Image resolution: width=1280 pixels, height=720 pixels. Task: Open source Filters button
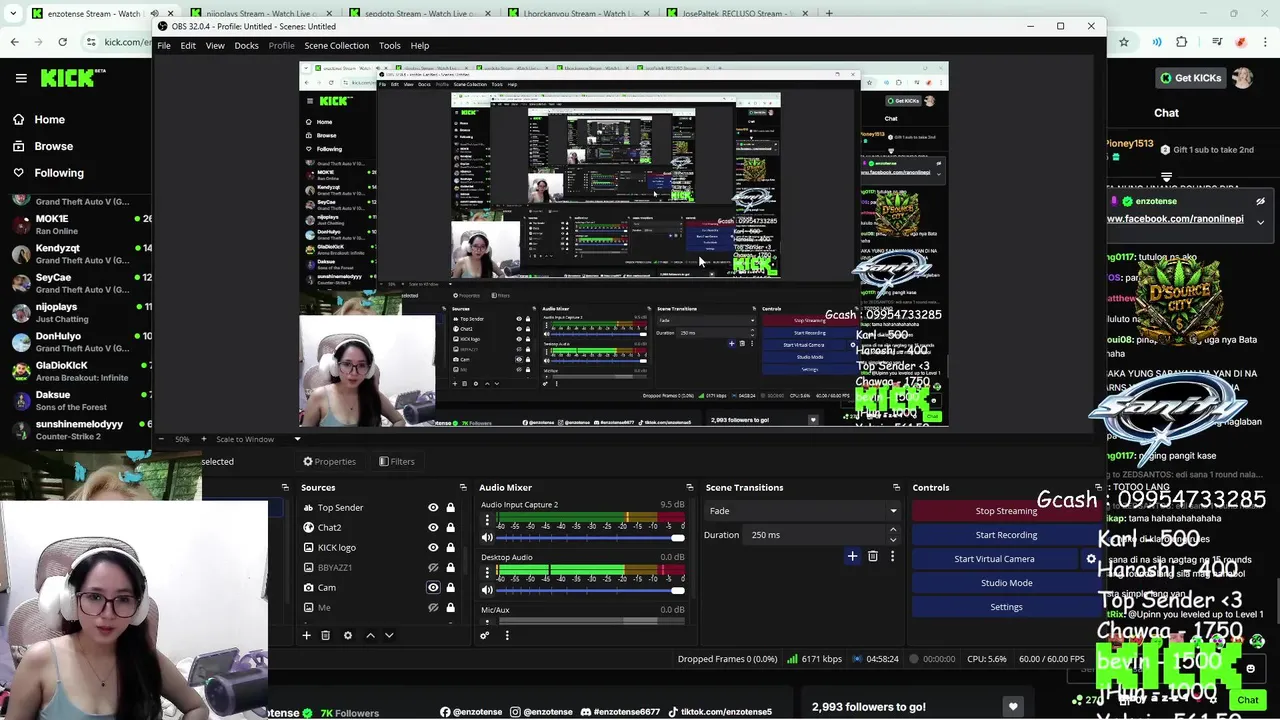point(396,461)
